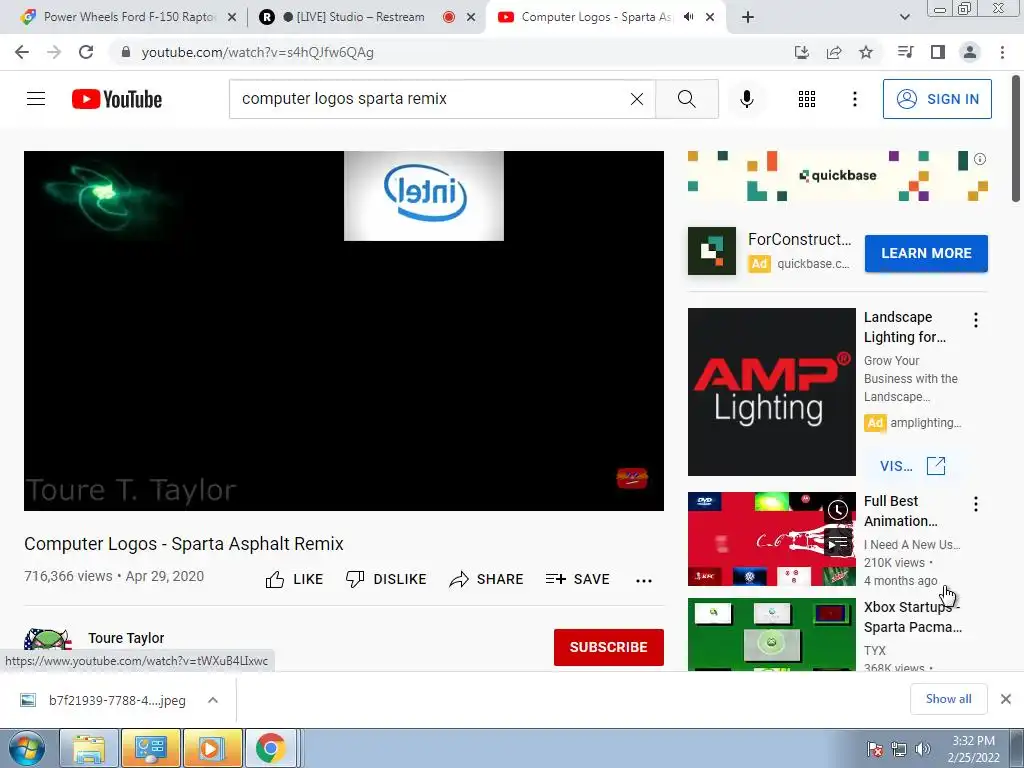The image size is (1024, 768).
Task: Click Show all downloads button
Action: pyautogui.click(x=948, y=699)
